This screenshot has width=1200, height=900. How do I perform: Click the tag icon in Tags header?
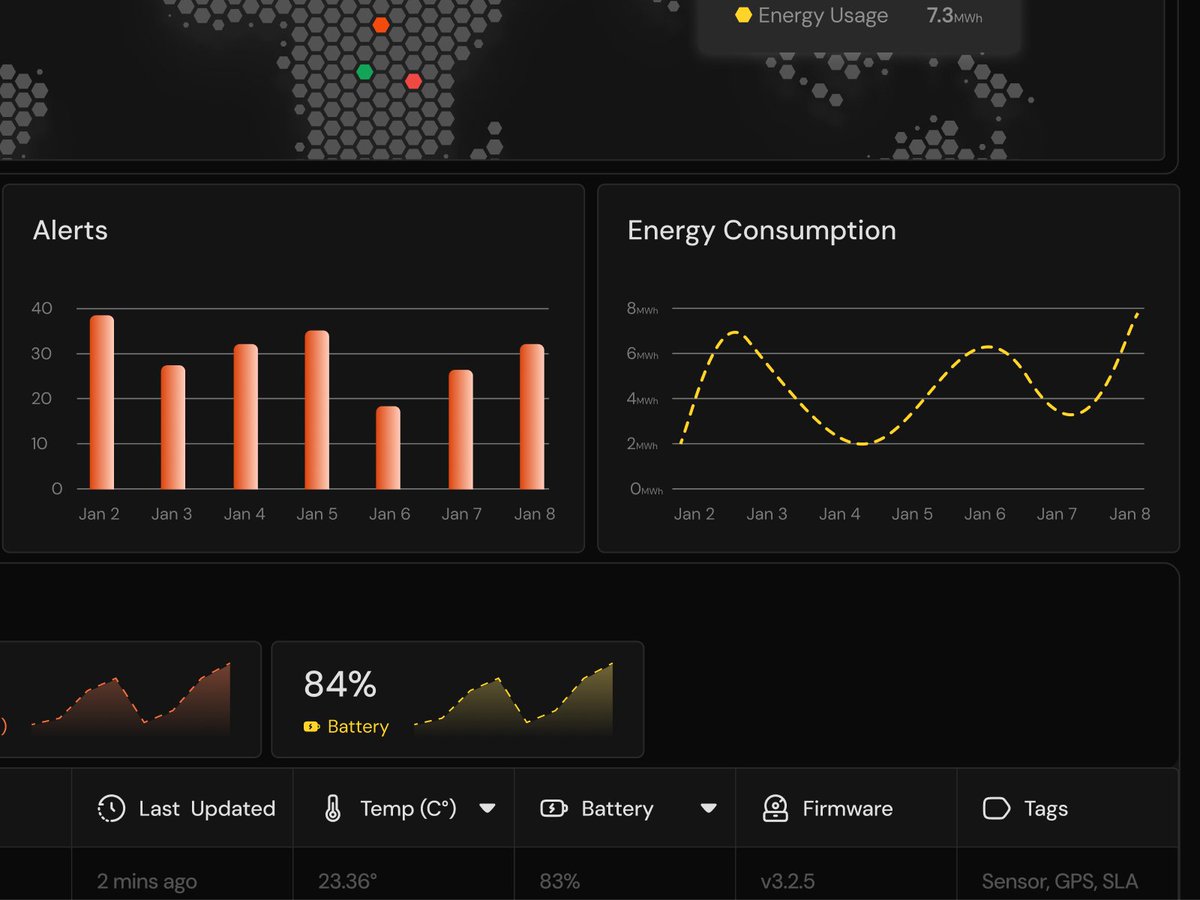tap(996, 808)
